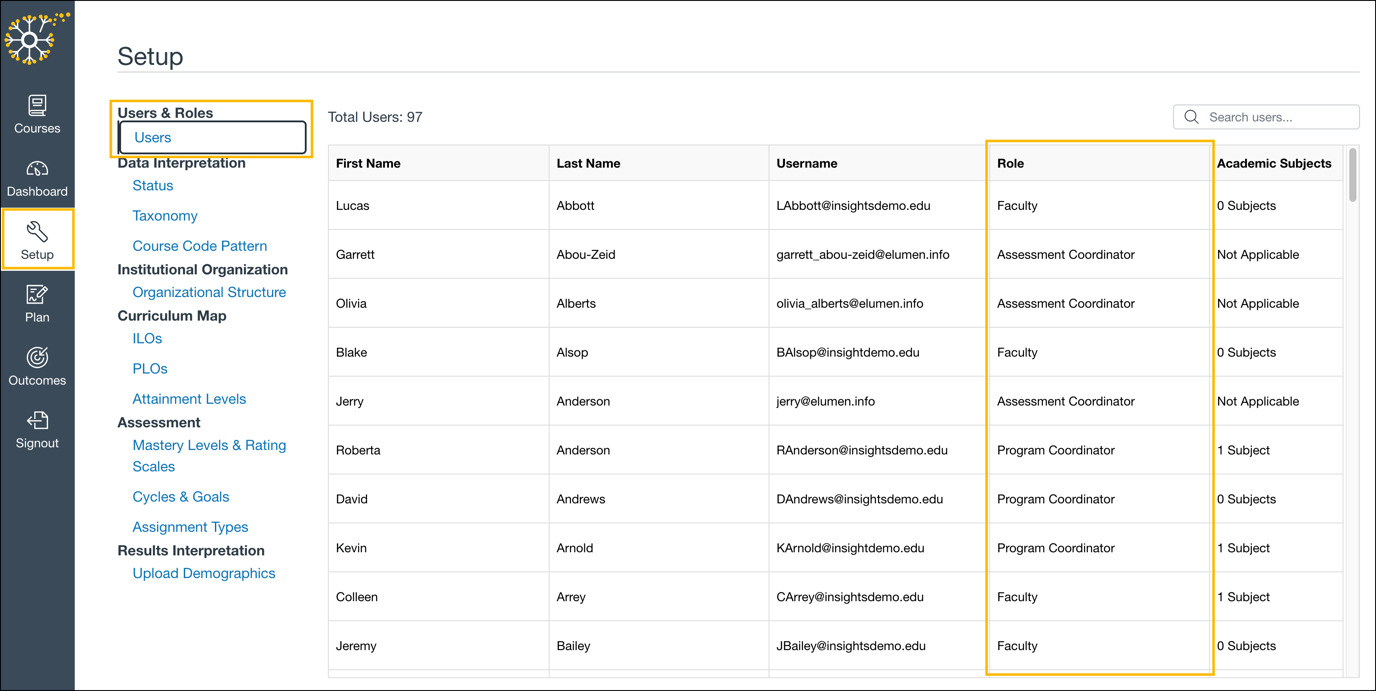The width and height of the screenshot is (1376, 691).
Task: Open the Status settings
Action: tap(152, 185)
